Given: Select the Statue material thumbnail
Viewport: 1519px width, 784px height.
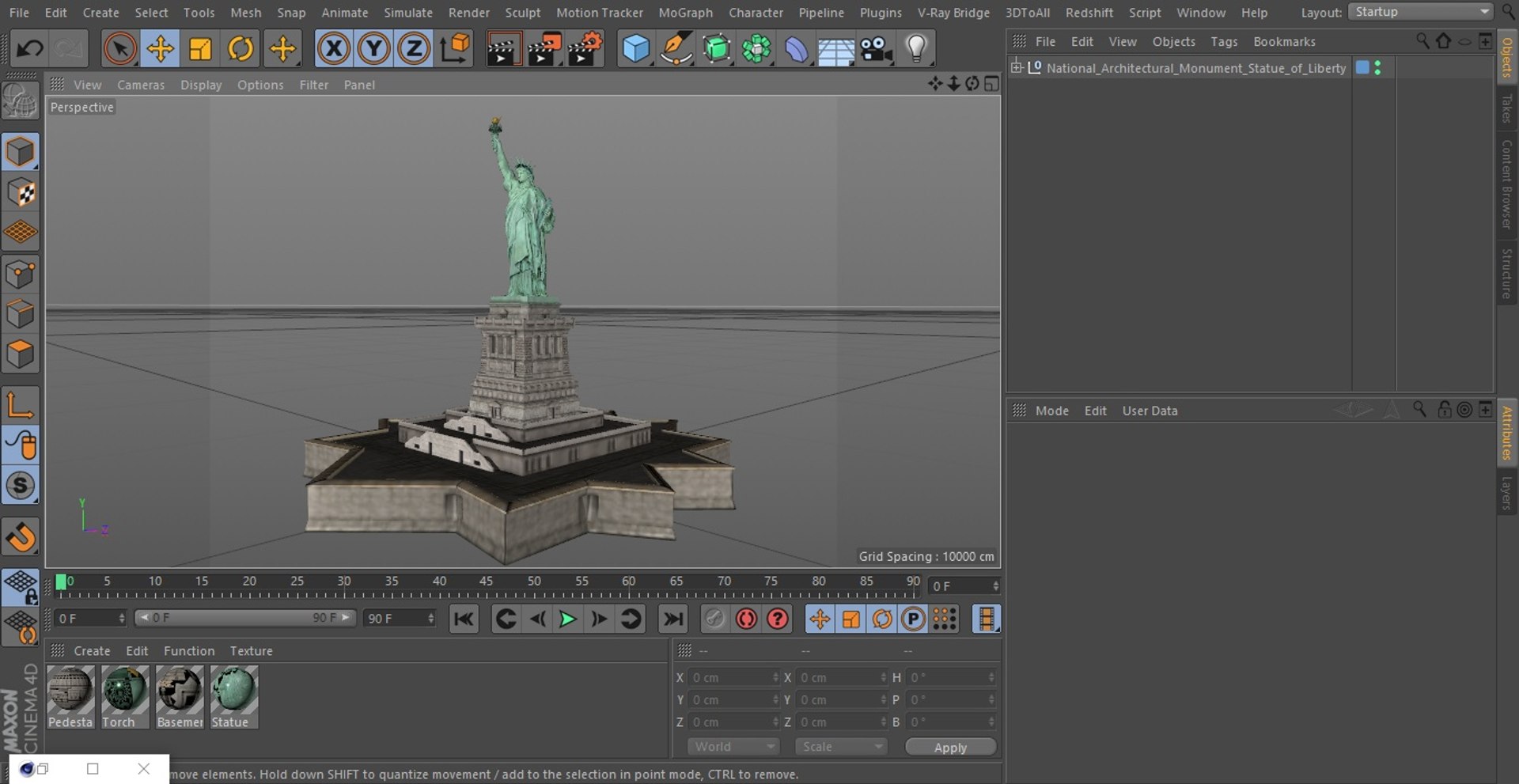Looking at the screenshot, I should (234, 697).
